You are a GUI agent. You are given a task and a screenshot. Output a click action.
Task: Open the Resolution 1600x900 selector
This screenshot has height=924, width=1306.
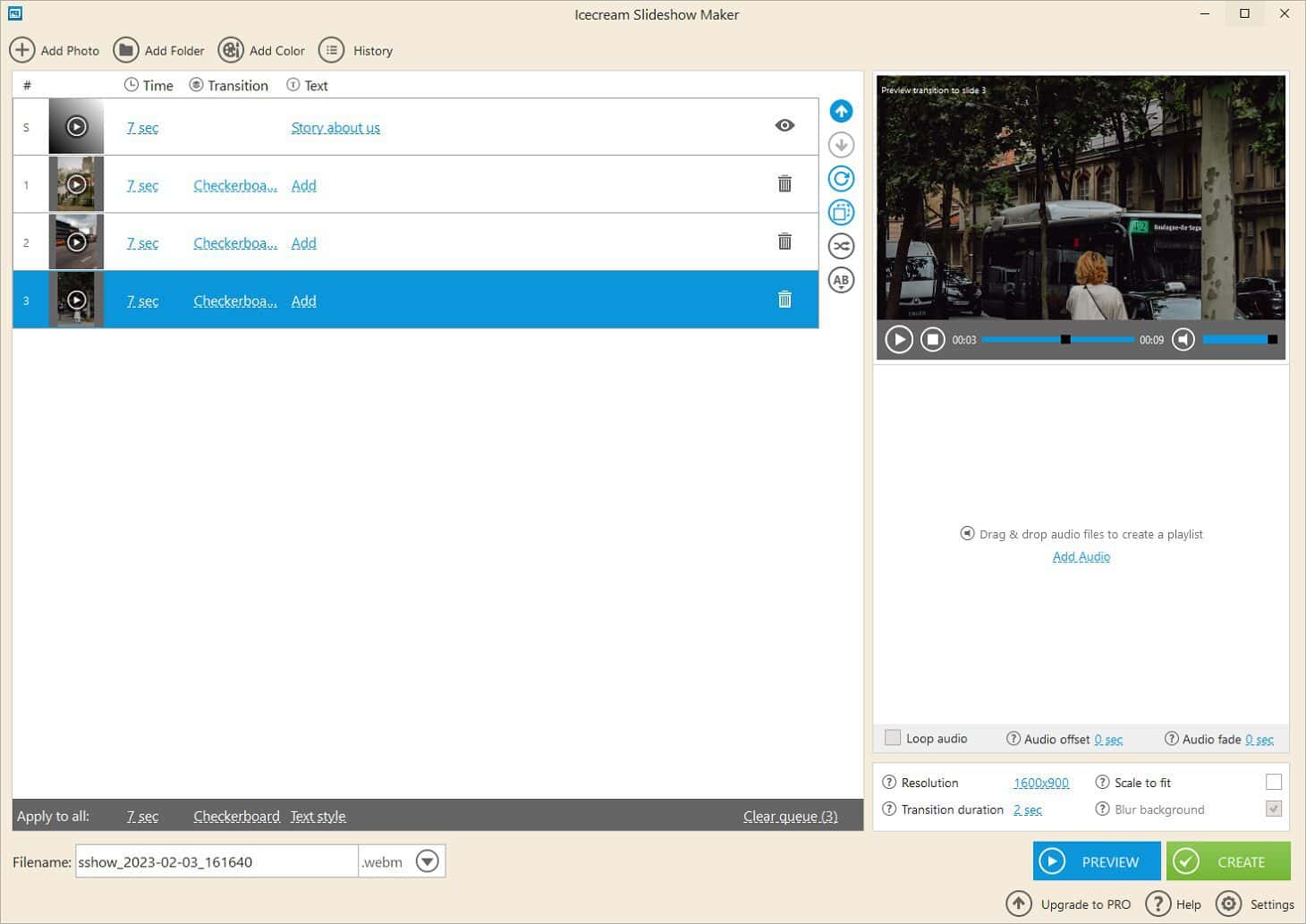tap(1041, 783)
